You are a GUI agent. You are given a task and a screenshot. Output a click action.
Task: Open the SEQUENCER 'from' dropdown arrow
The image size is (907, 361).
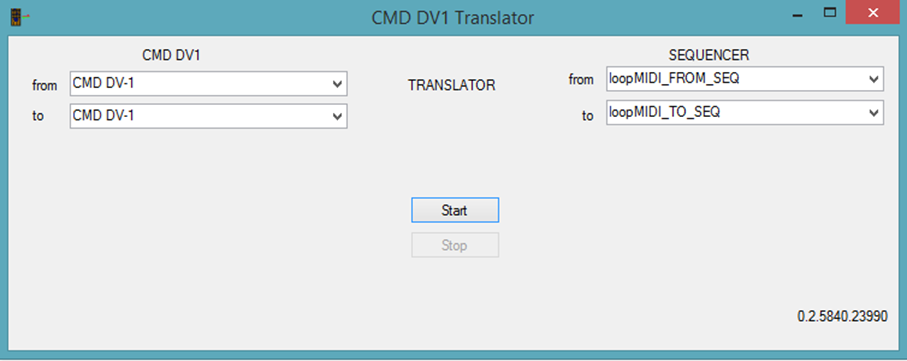tap(874, 79)
